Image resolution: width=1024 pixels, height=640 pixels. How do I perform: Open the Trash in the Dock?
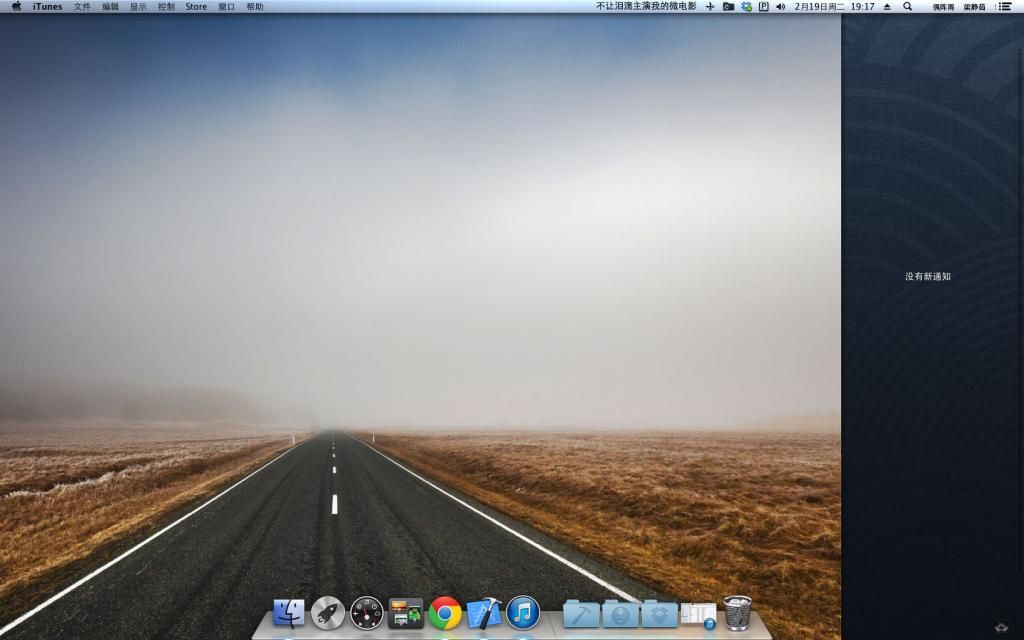click(x=737, y=612)
